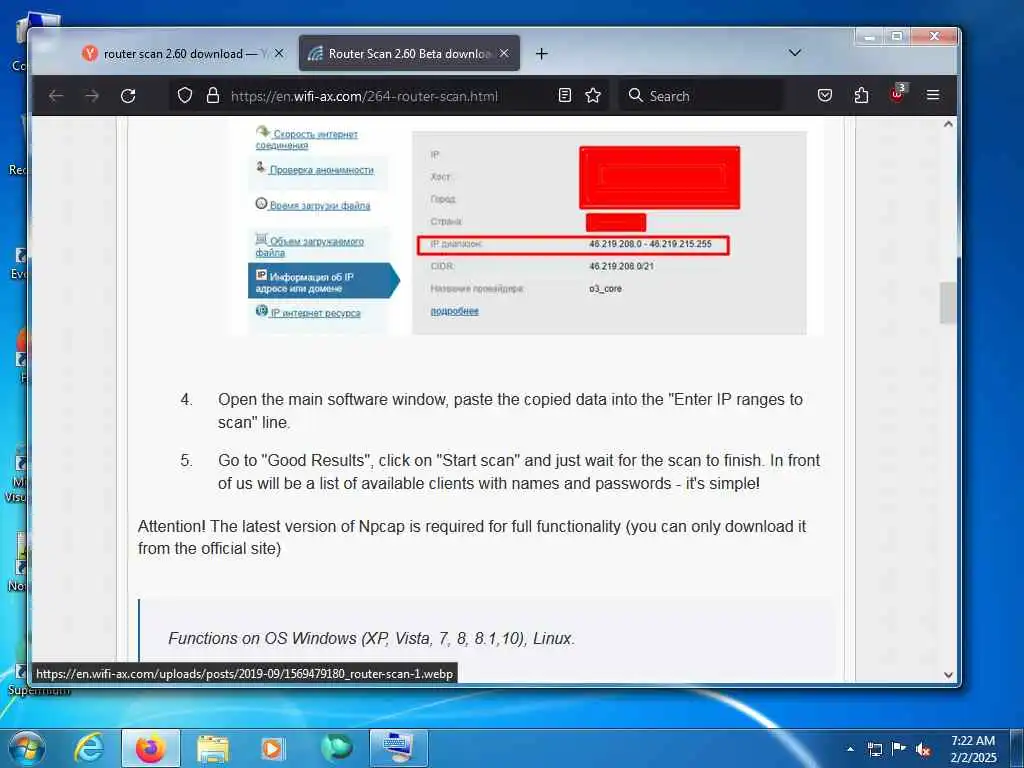Screen dimensions: 1024x768
Task: Click the Firefox taskbar icon
Action: click(150, 748)
